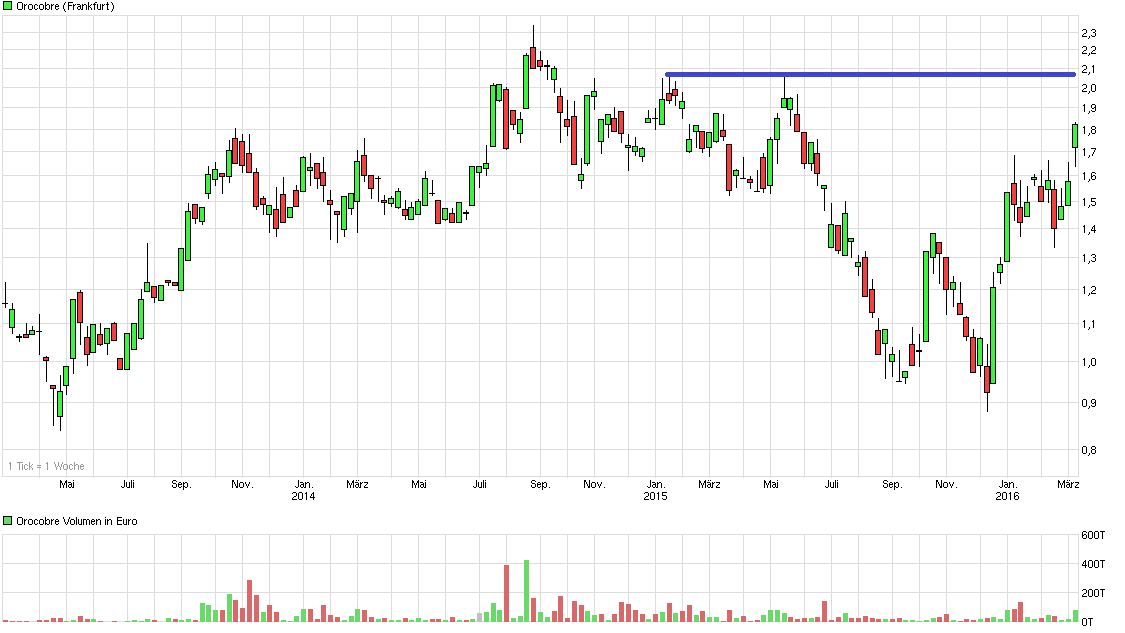
Task: Open the 2016 year marker on the timeline
Action: click(1007, 494)
